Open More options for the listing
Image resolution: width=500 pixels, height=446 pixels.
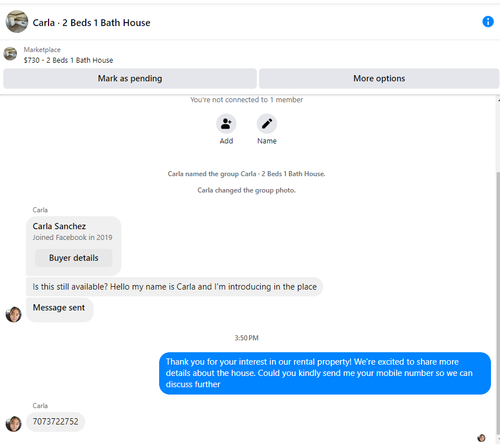[379, 79]
